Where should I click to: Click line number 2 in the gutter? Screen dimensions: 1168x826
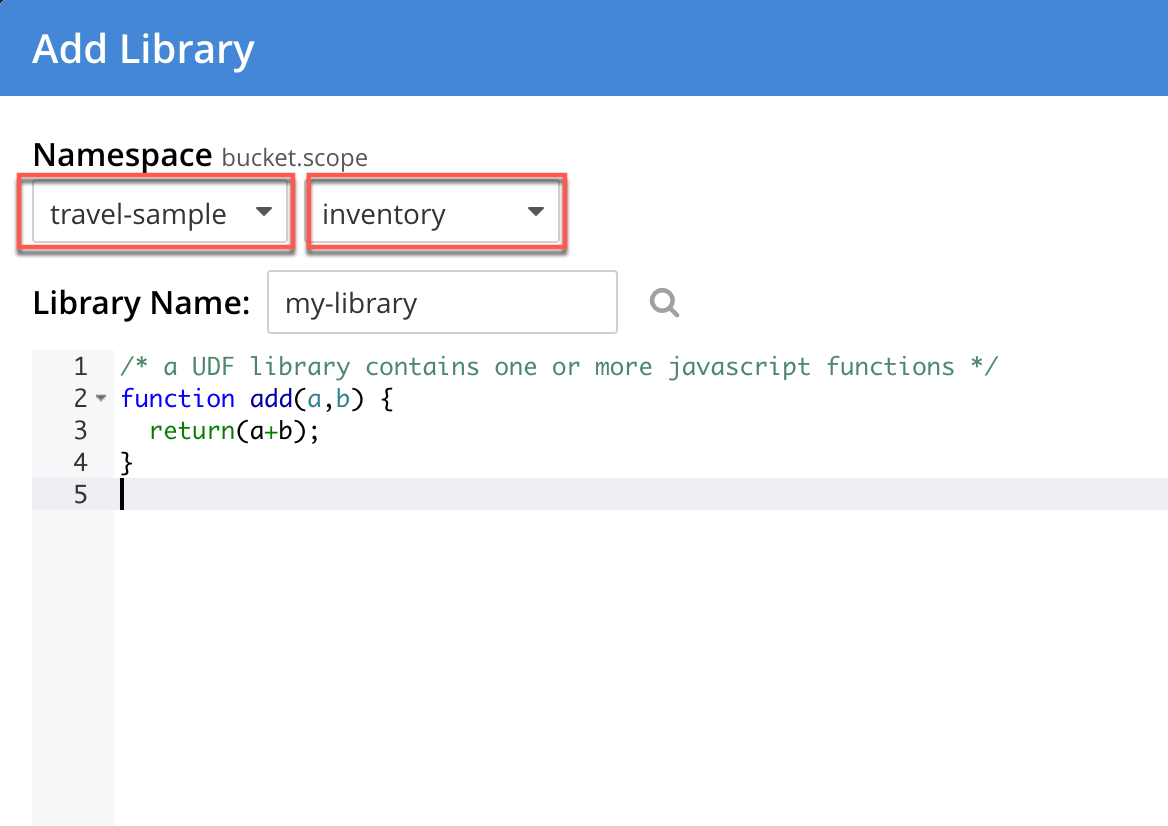80,398
